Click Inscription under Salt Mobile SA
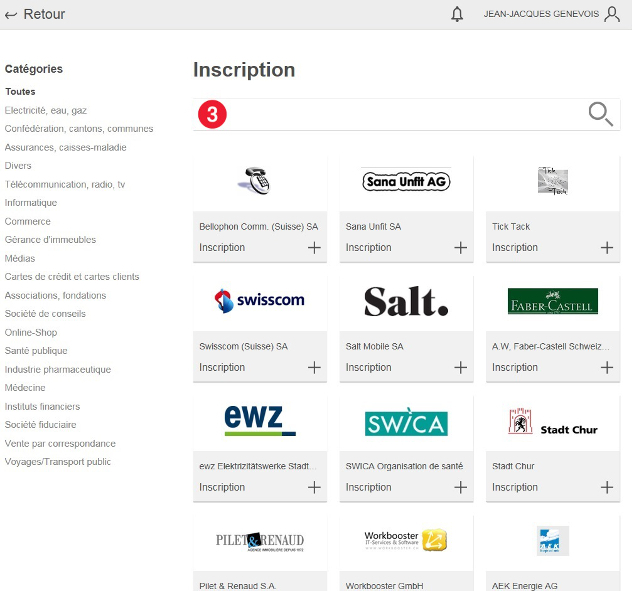The width and height of the screenshot is (634, 591). click(368, 367)
